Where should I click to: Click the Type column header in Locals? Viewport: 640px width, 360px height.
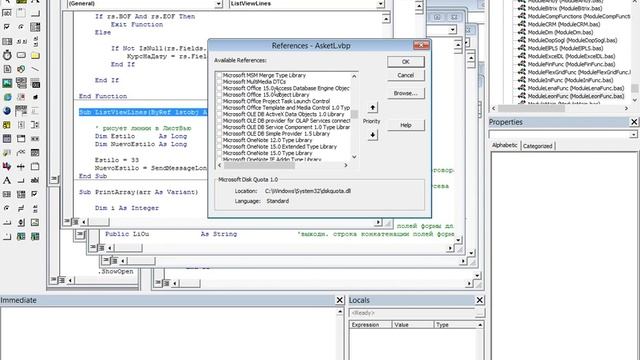(x=455, y=324)
